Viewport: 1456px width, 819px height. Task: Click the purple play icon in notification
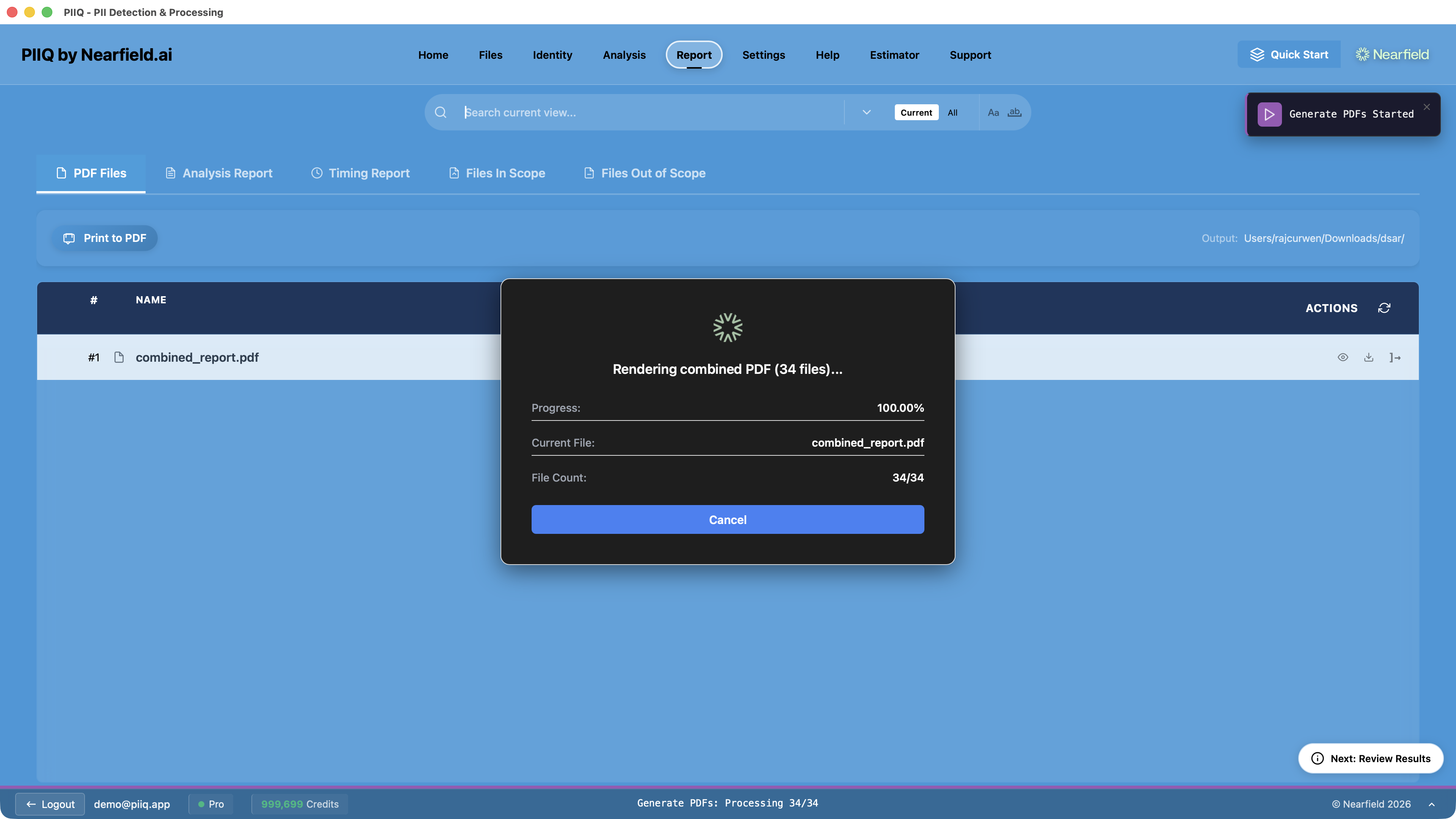(1269, 114)
